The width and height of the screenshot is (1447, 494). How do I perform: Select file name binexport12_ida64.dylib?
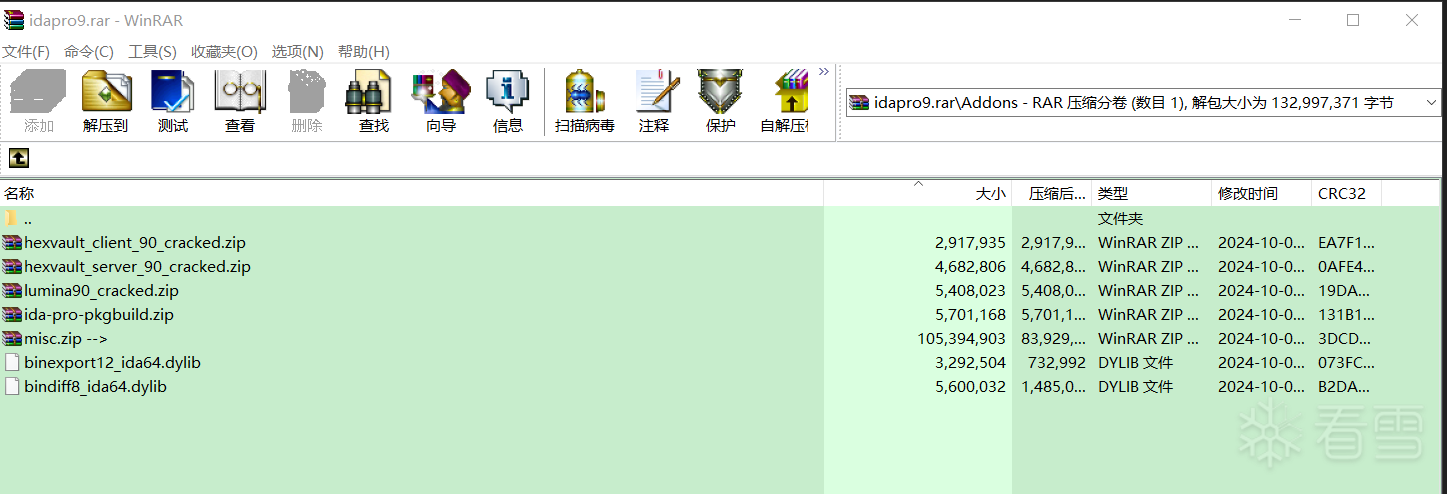coord(112,362)
